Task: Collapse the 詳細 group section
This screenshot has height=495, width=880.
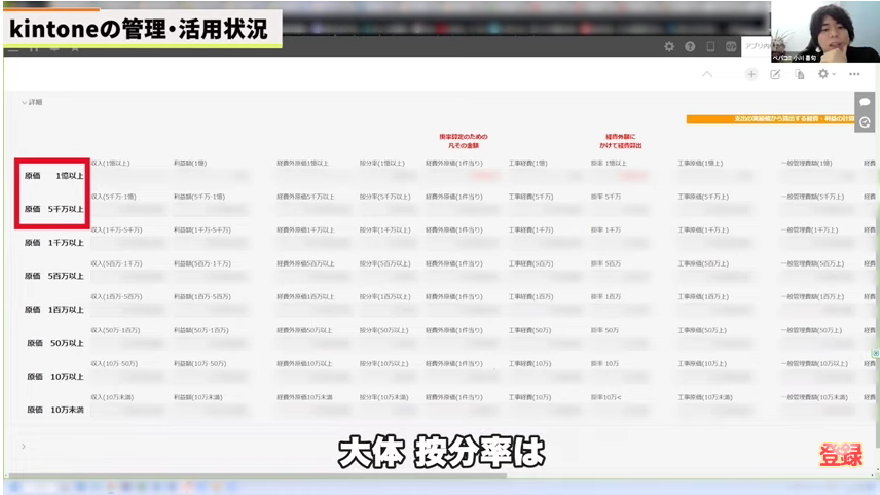Action: (24, 102)
